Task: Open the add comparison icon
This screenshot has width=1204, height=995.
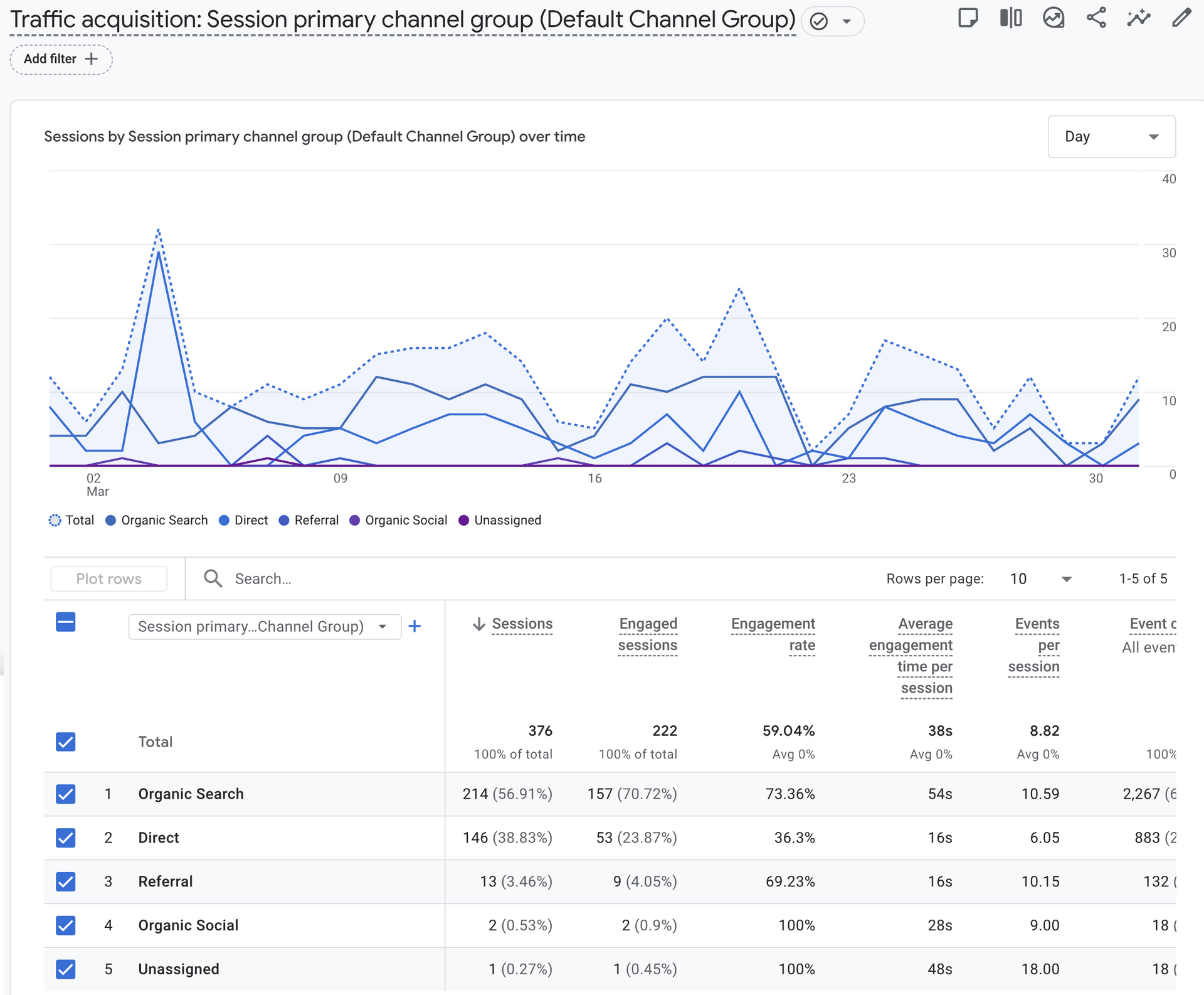Action: click(1010, 18)
